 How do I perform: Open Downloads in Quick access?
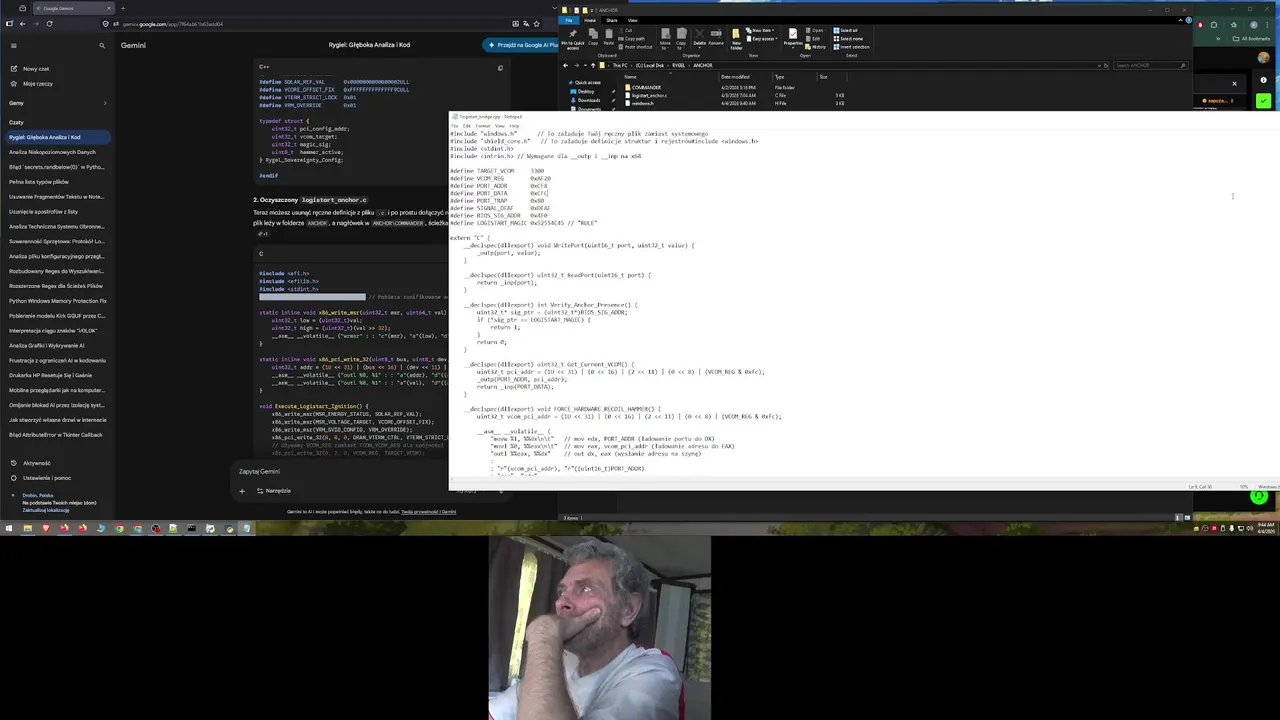pos(588,100)
